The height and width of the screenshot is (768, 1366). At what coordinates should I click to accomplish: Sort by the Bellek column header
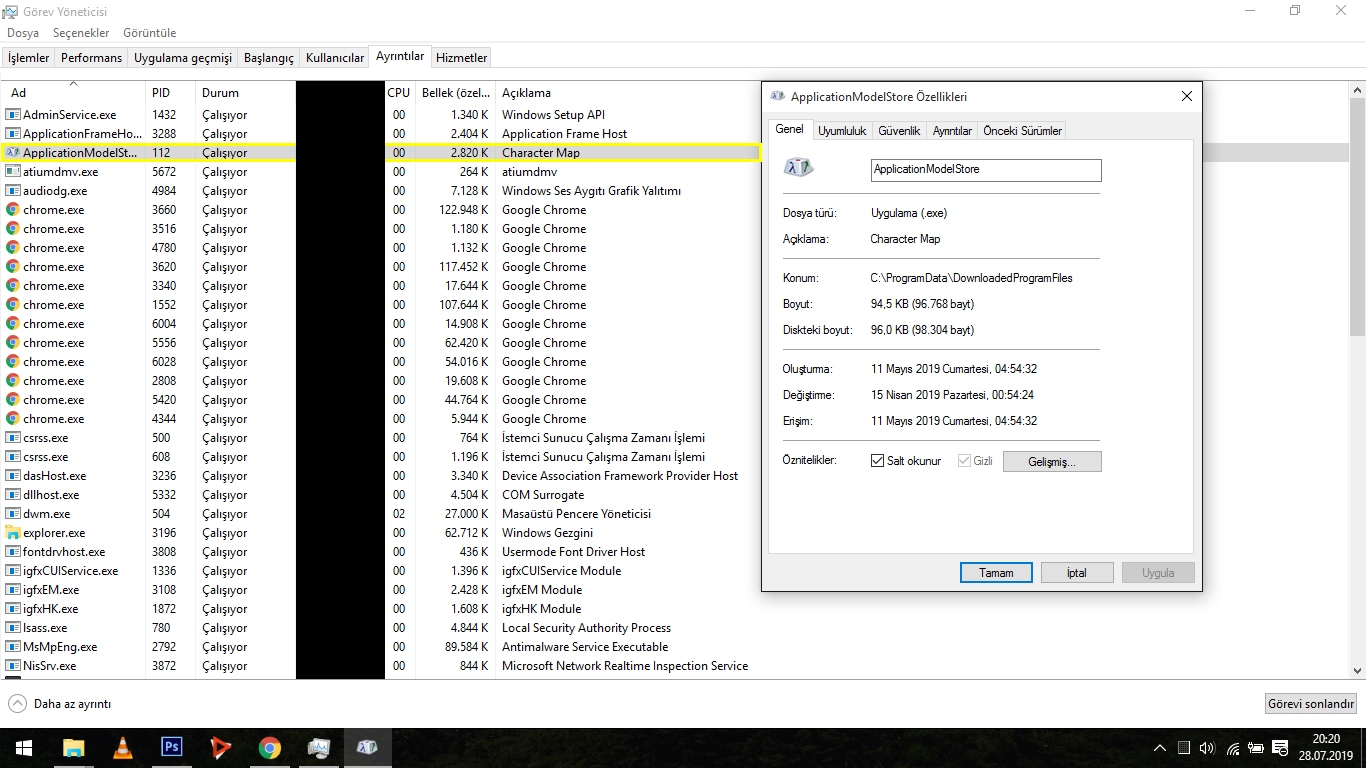(x=455, y=92)
